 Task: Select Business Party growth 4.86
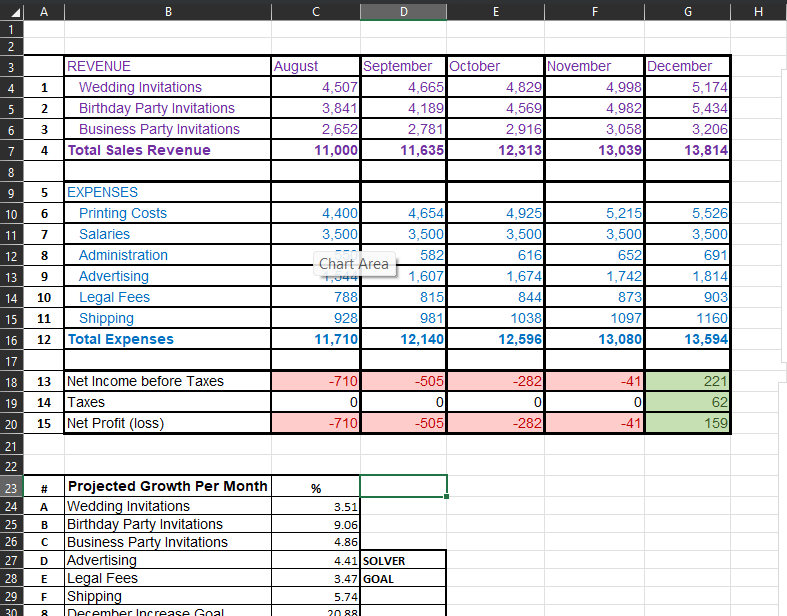tap(316, 543)
